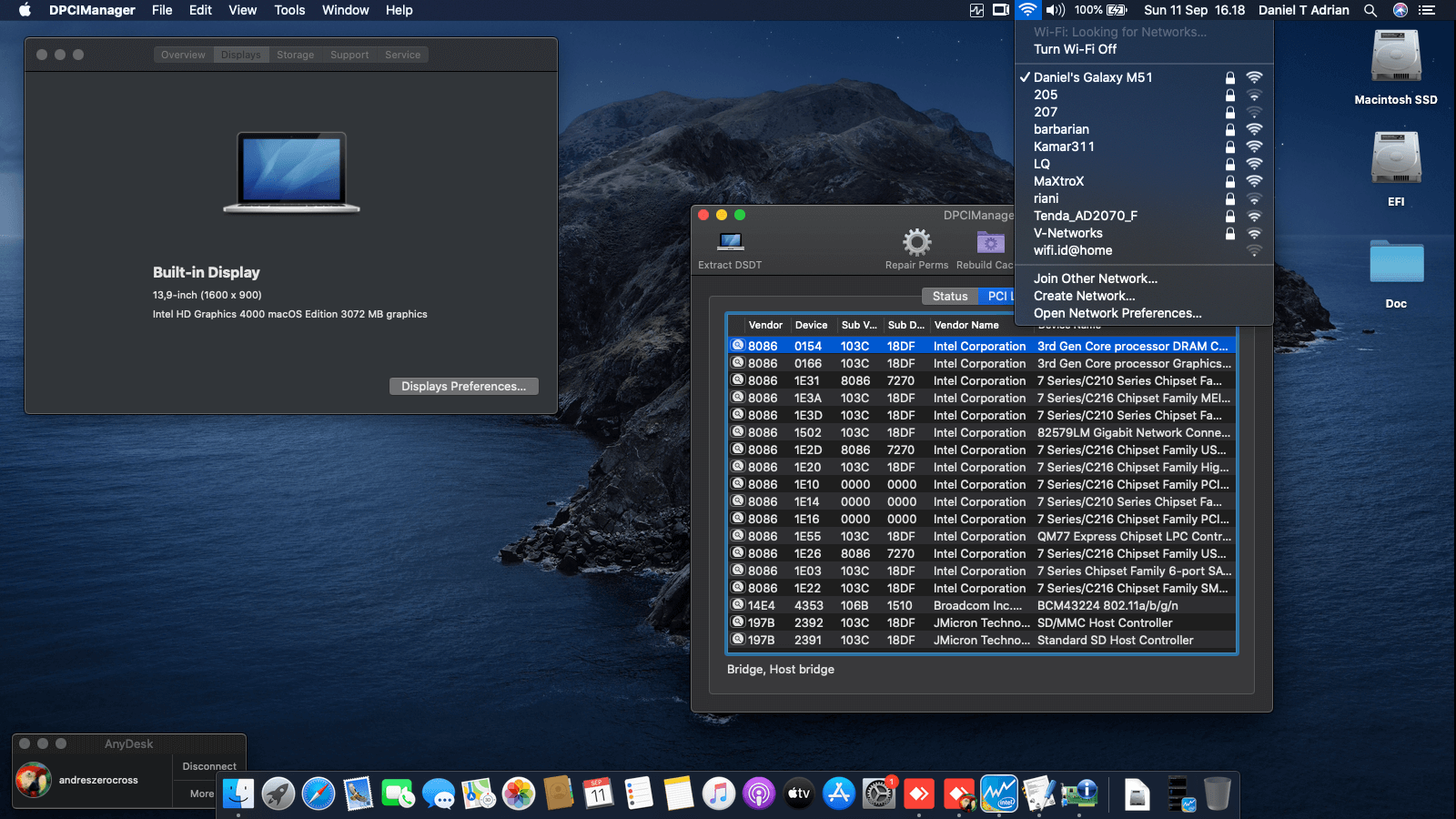Image resolution: width=1456 pixels, height=819 pixels.
Task: Open the volume menu bar control
Action: (x=1055, y=10)
